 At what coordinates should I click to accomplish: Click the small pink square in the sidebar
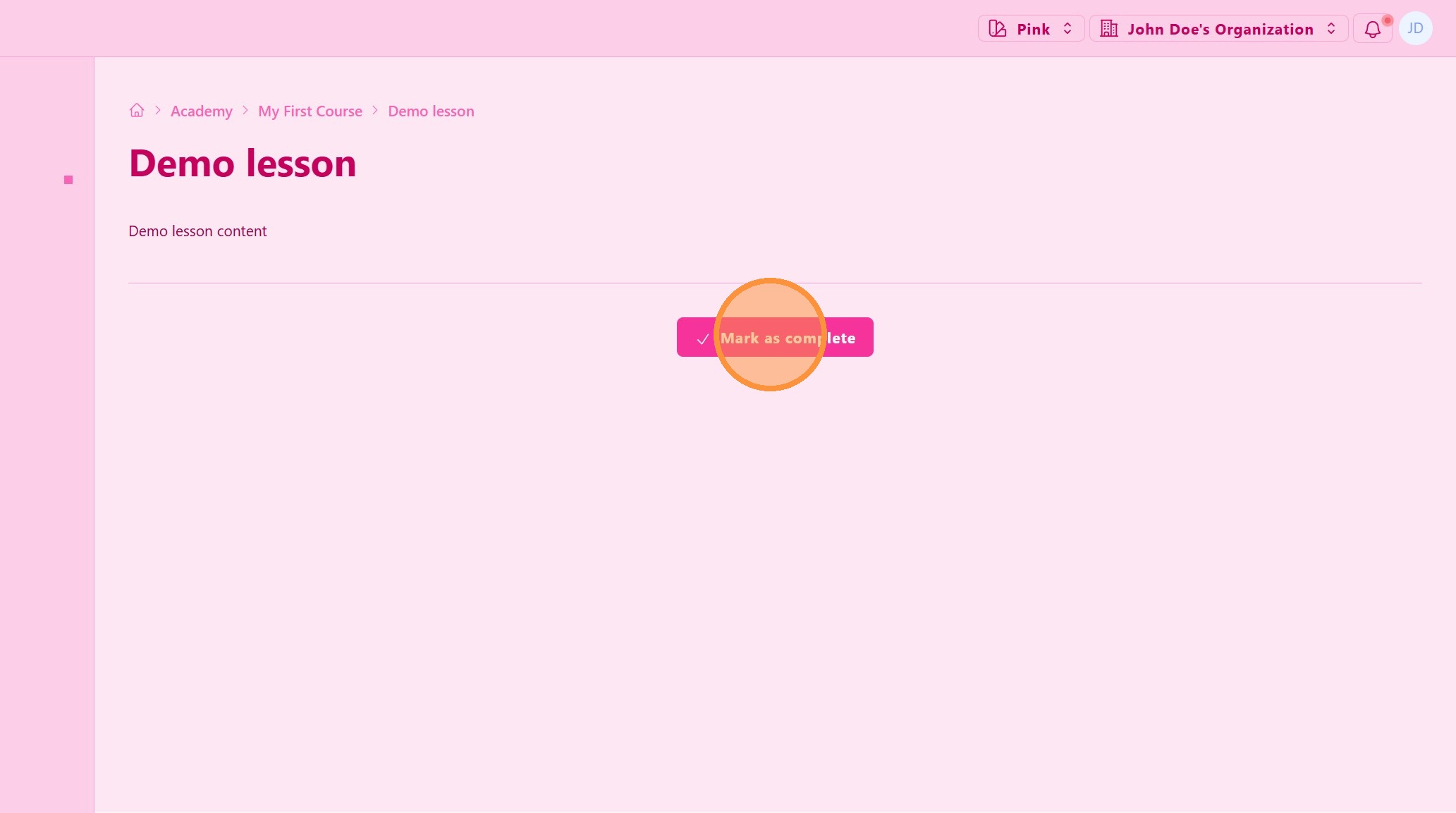pos(68,180)
